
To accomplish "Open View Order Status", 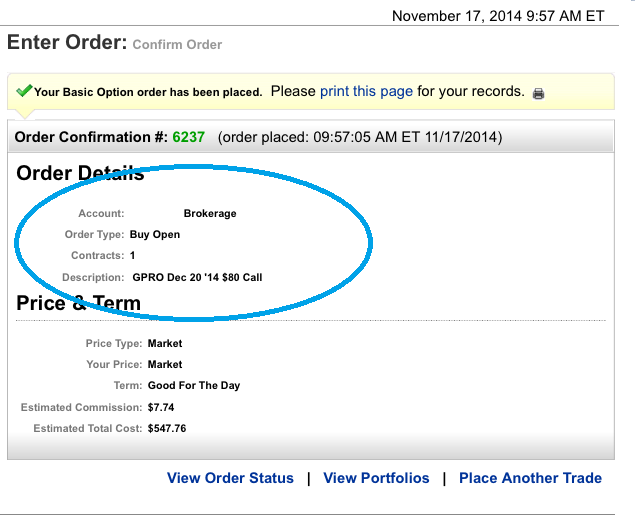I will pyautogui.click(x=230, y=478).
